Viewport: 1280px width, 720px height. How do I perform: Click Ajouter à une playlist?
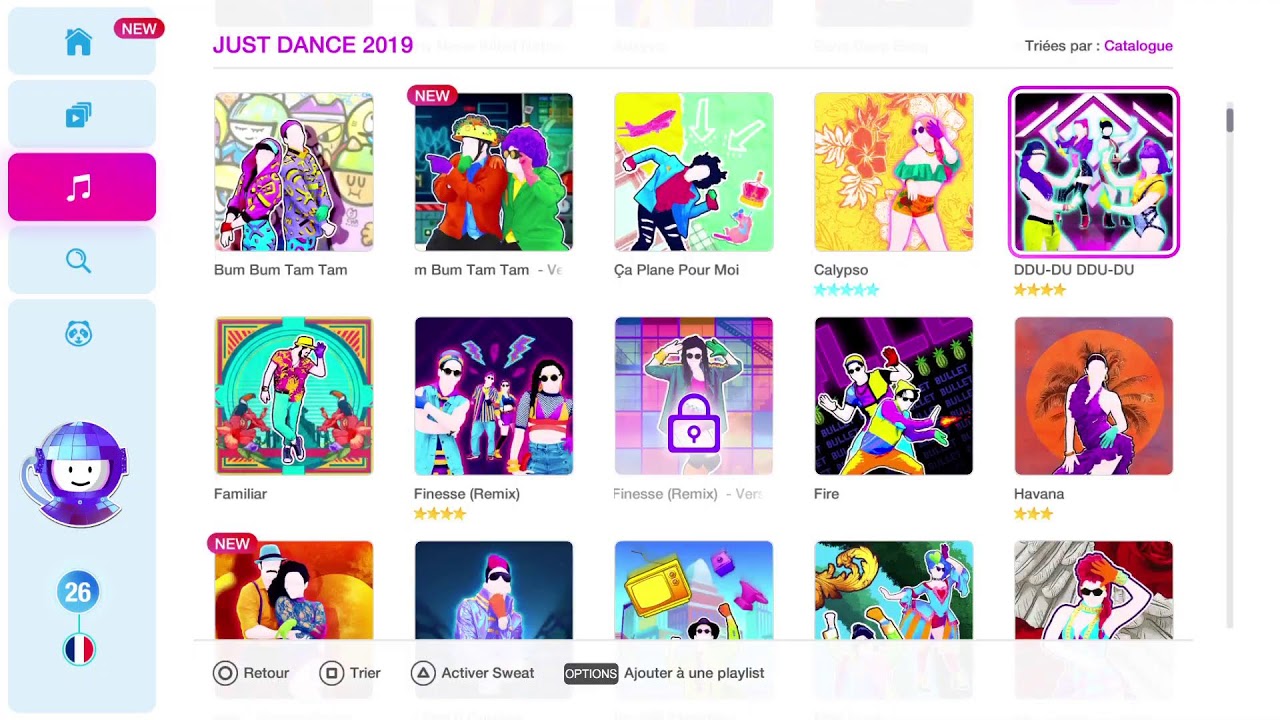(x=694, y=673)
